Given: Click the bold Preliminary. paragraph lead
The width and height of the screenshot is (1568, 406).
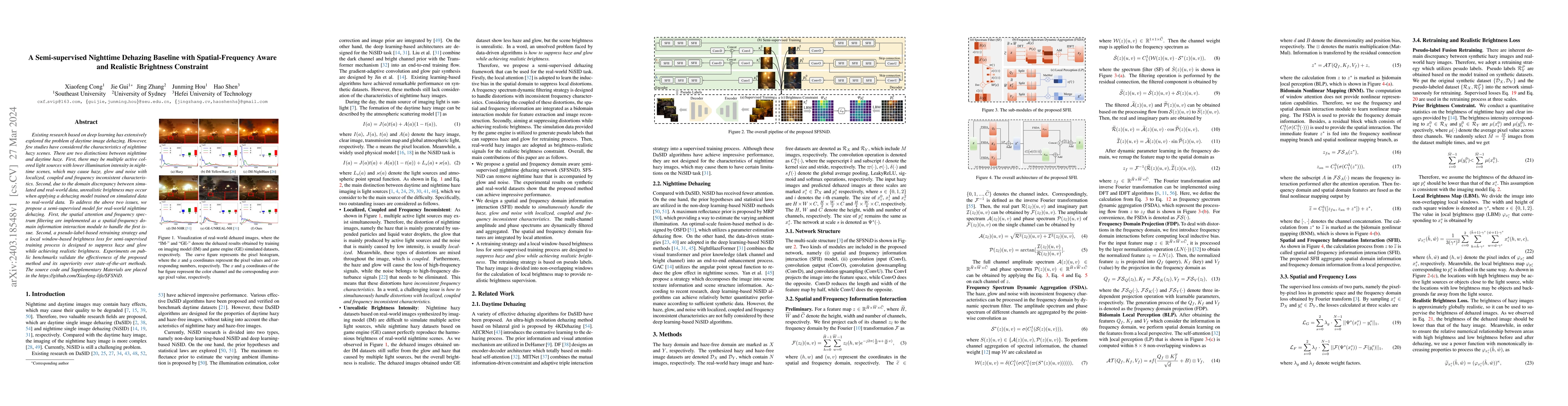Looking at the screenshot, I should coord(799,309).
